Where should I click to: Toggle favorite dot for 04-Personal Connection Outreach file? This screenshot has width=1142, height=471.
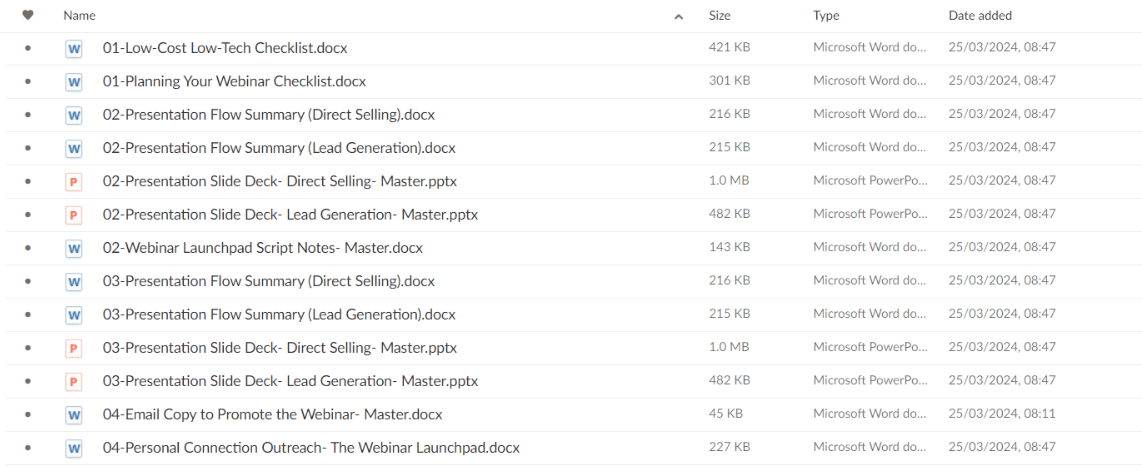click(x=28, y=448)
